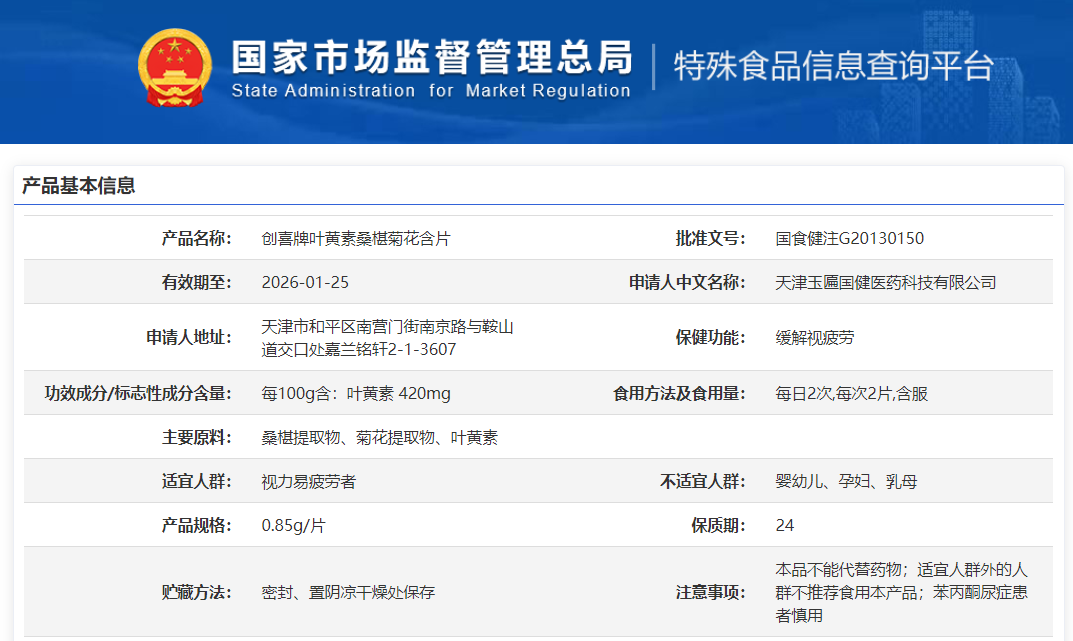Click the 不适宜人群 label
1073x641 pixels.
click(703, 481)
